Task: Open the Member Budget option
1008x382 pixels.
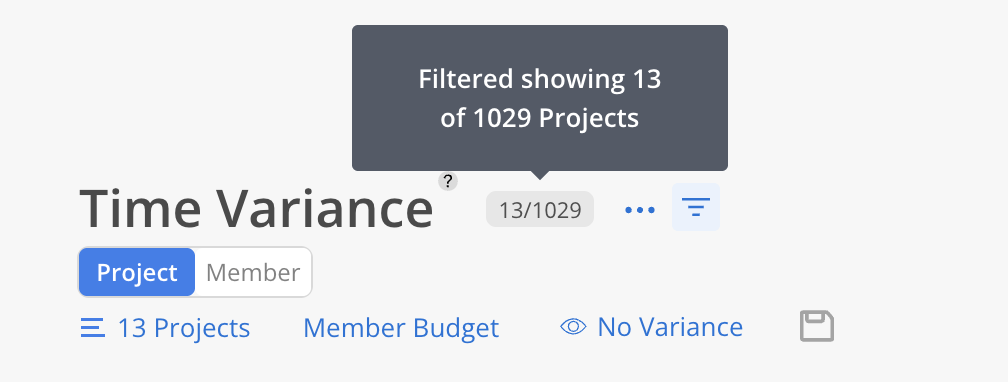Action: (401, 328)
